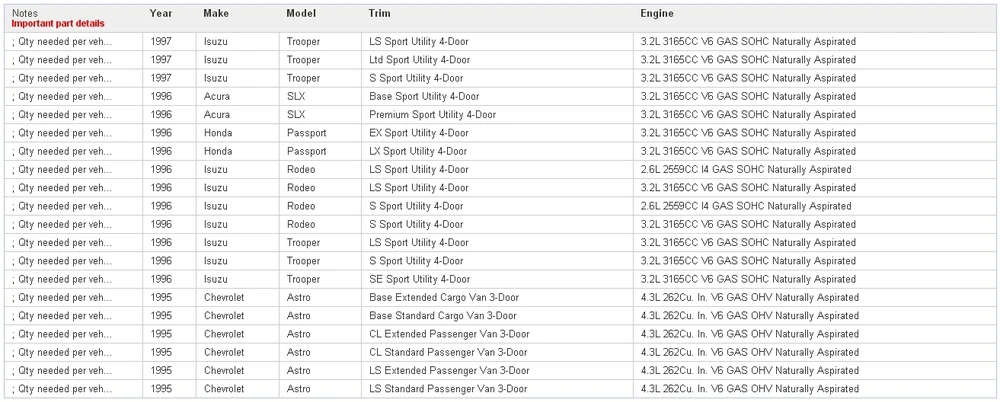
Task: Click the Trim column header
Action: click(379, 13)
